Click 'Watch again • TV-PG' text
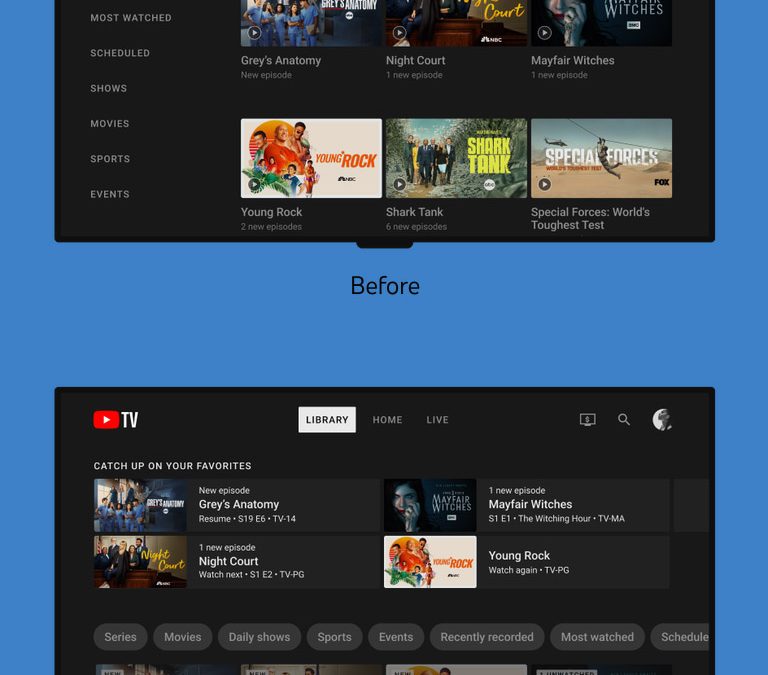 [x=529, y=570]
